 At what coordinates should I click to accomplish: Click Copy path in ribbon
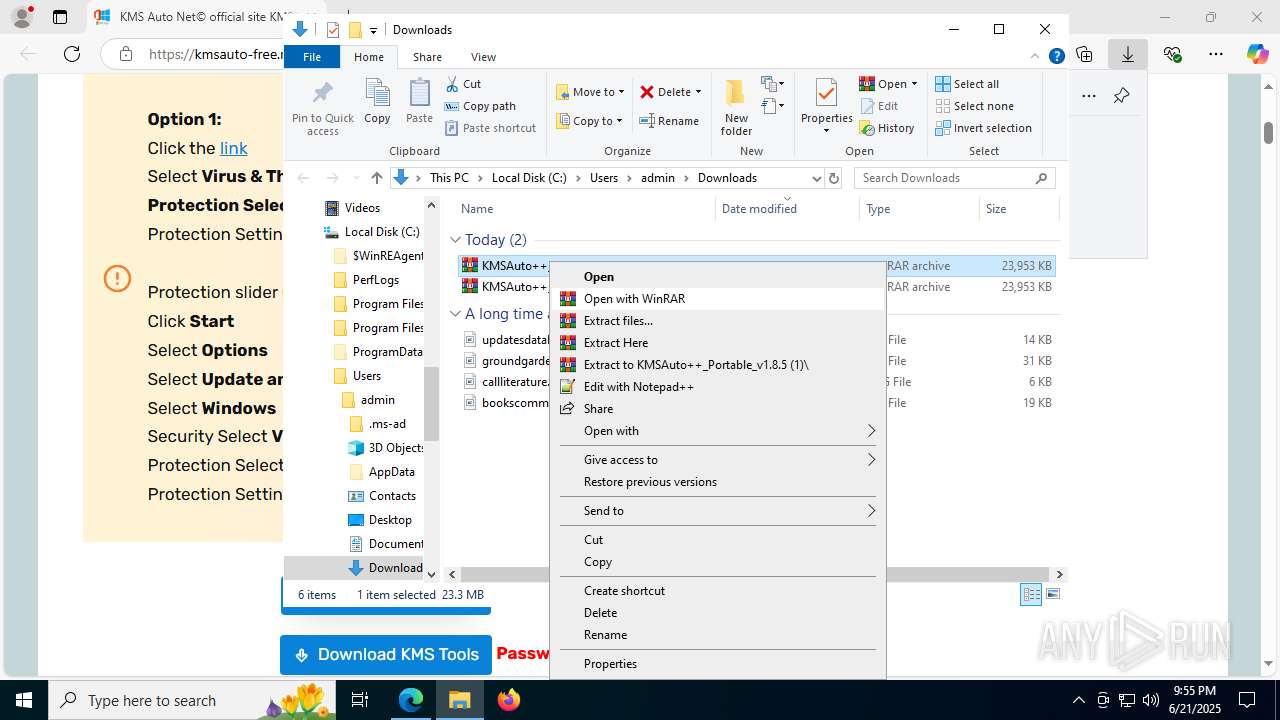tap(480, 106)
